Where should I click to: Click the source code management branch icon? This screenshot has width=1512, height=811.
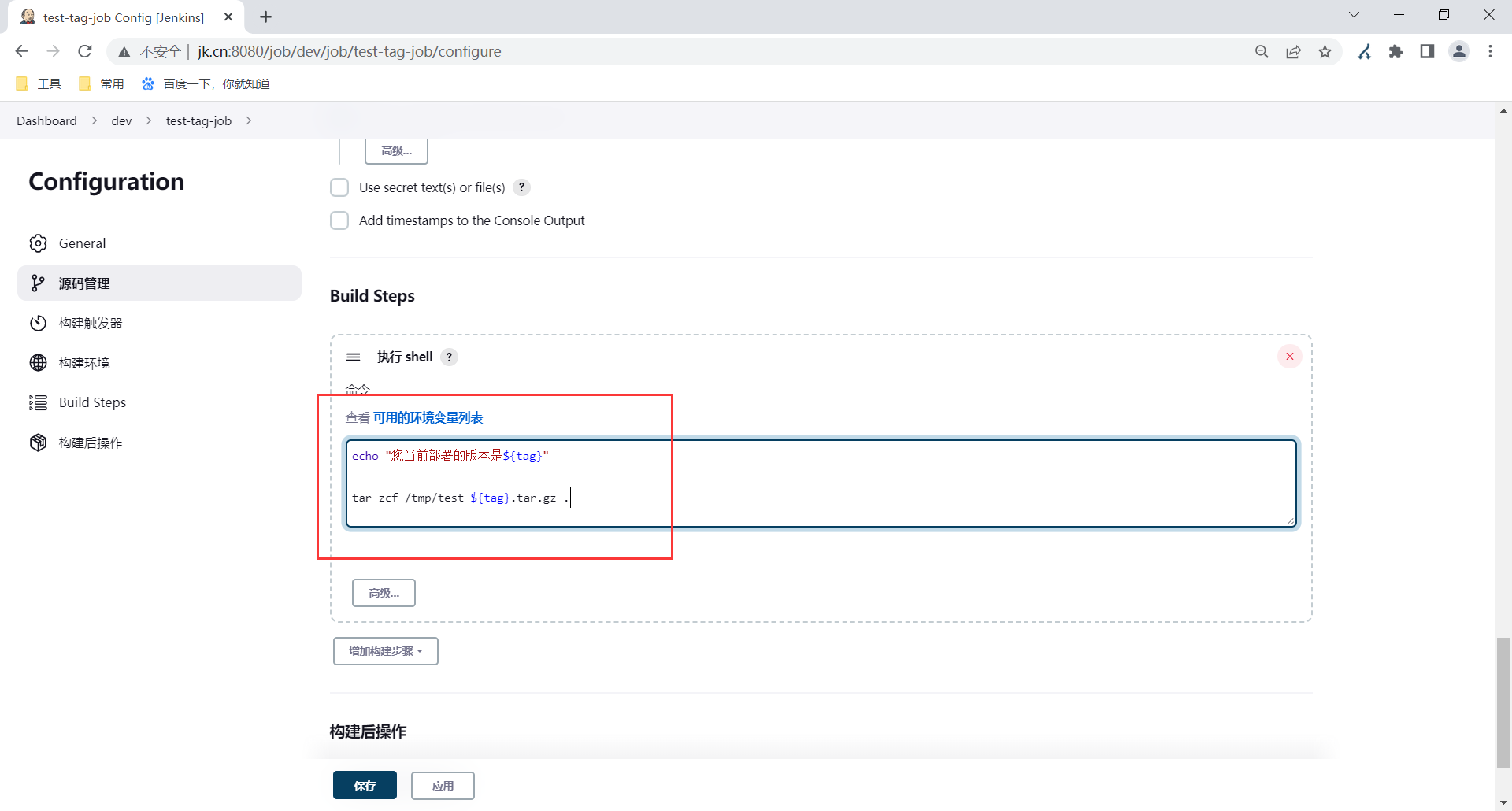38,283
